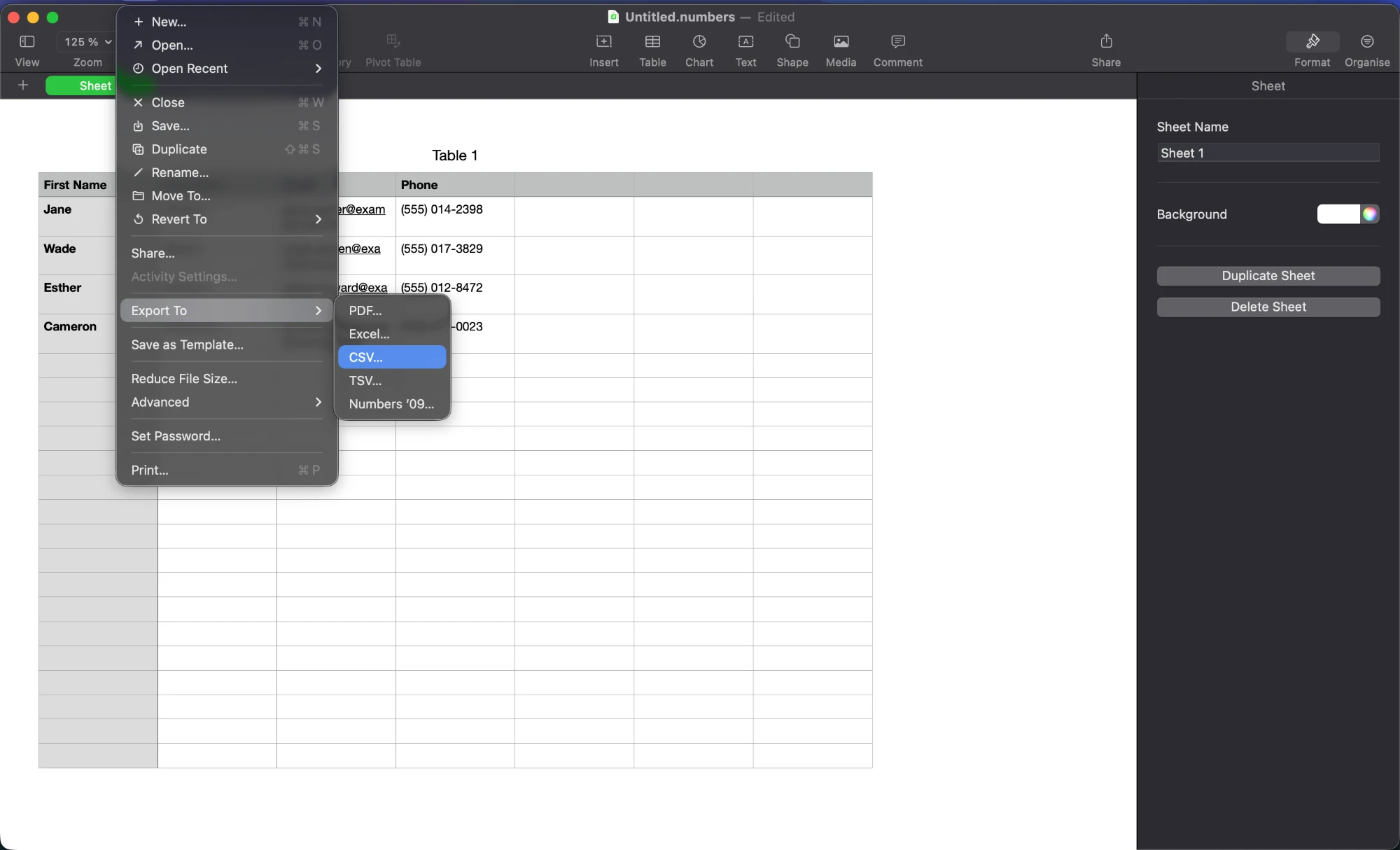
Task: Open the Shape toolbar icon
Action: [792, 41]
